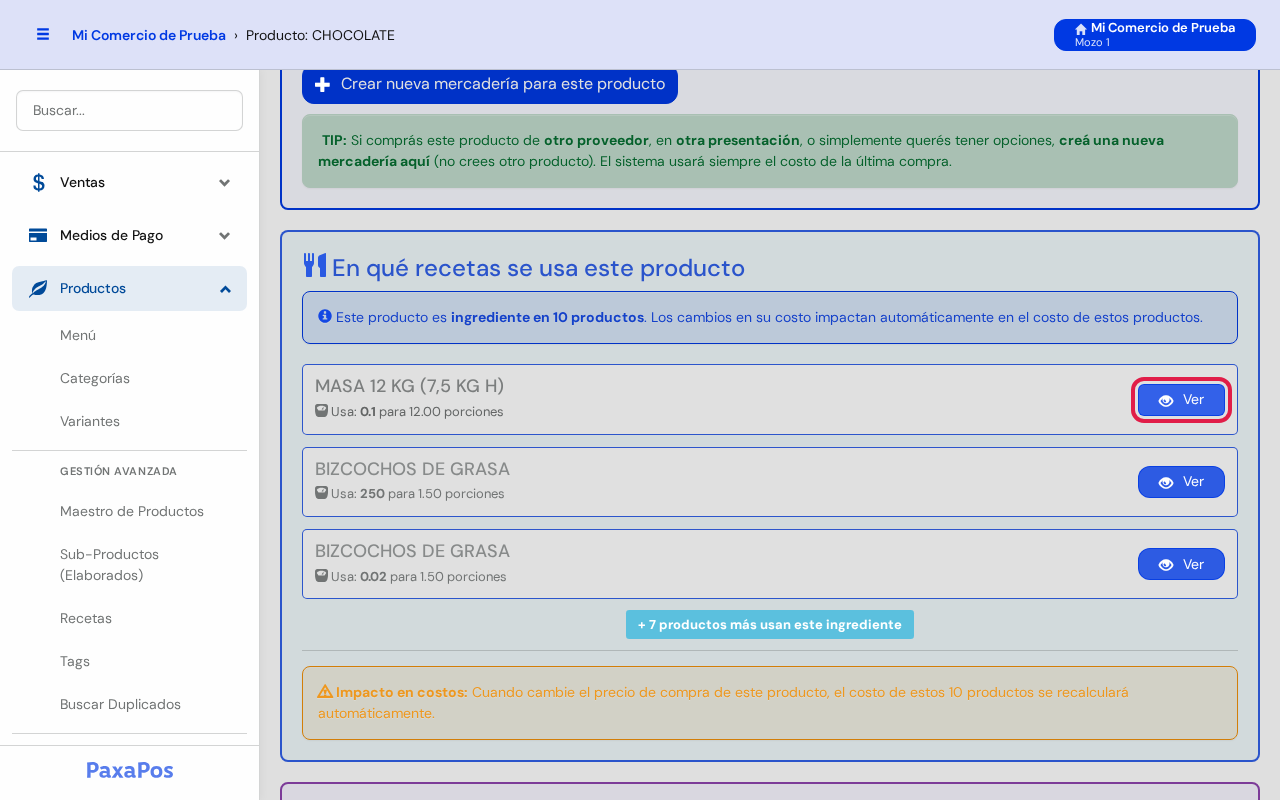Click the plus icon on Crear nueva mercadería
The height and width of the screenshot is (800, 1280).
tap(322, 84)
